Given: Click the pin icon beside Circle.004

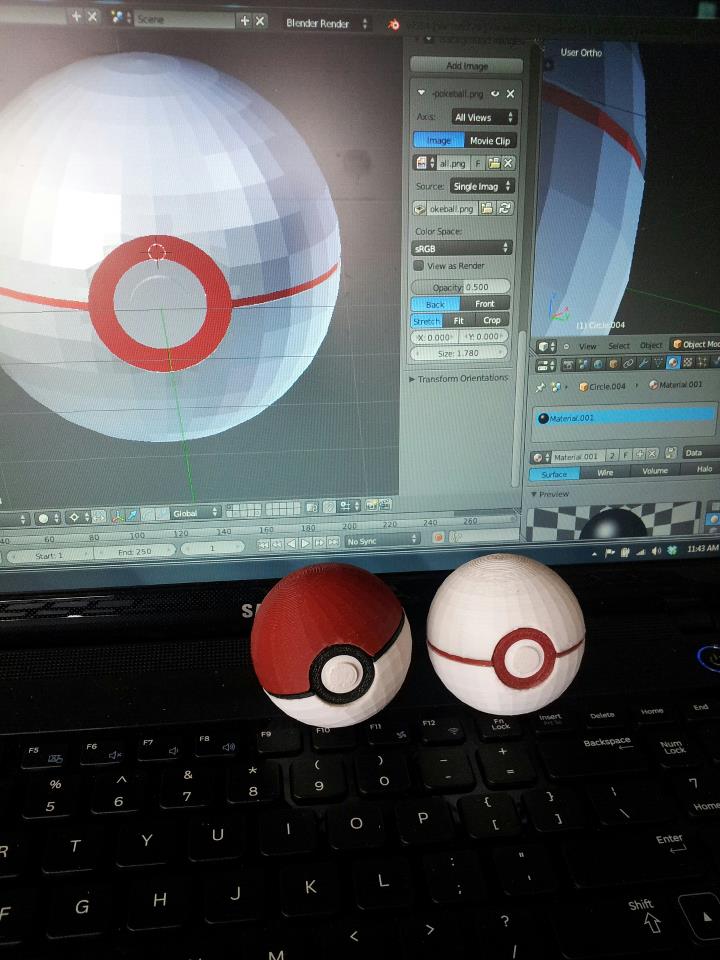Looking at the screenshot, I should click(540, 386).
